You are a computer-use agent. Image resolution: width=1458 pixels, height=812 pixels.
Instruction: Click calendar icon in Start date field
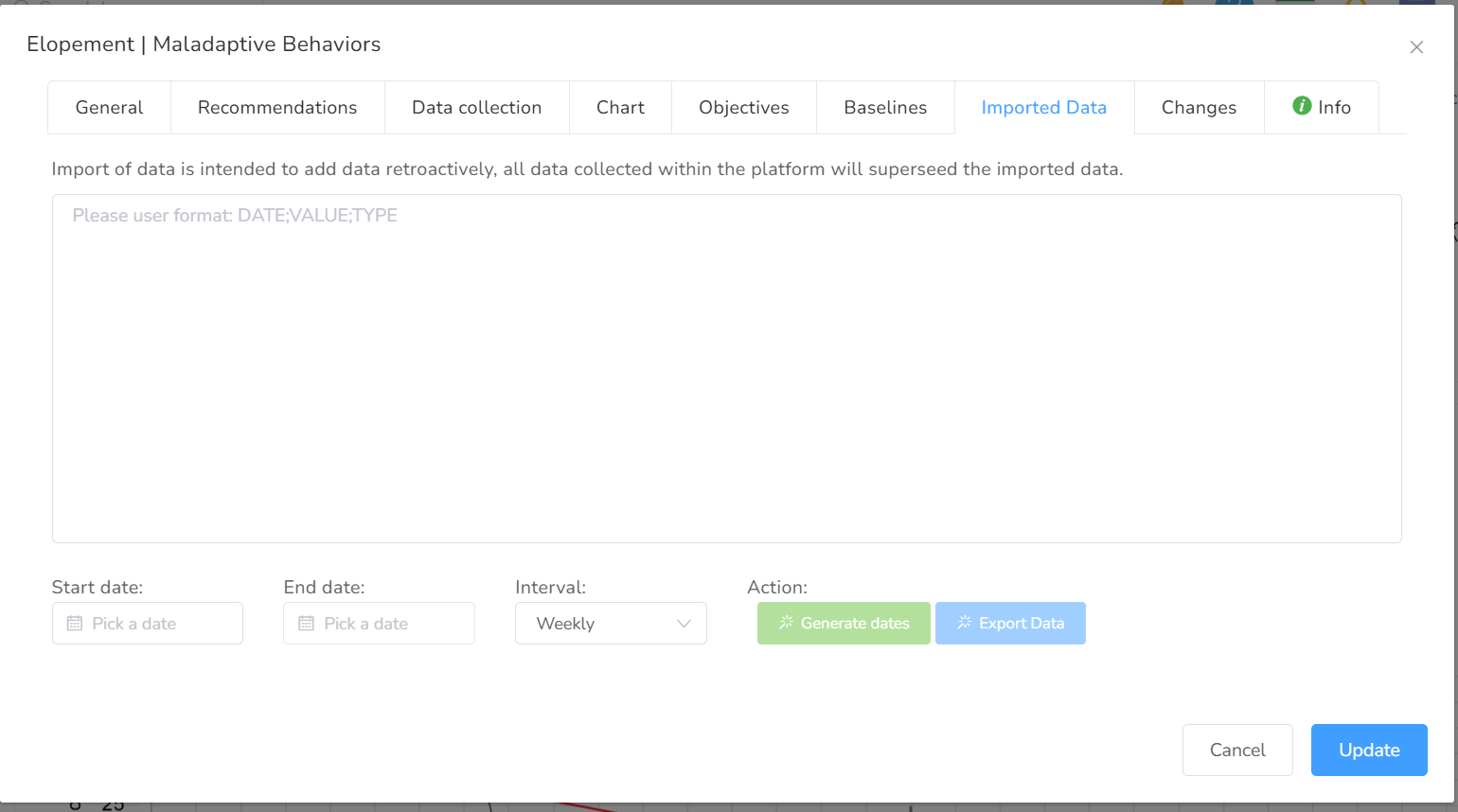tap(75, 624)
